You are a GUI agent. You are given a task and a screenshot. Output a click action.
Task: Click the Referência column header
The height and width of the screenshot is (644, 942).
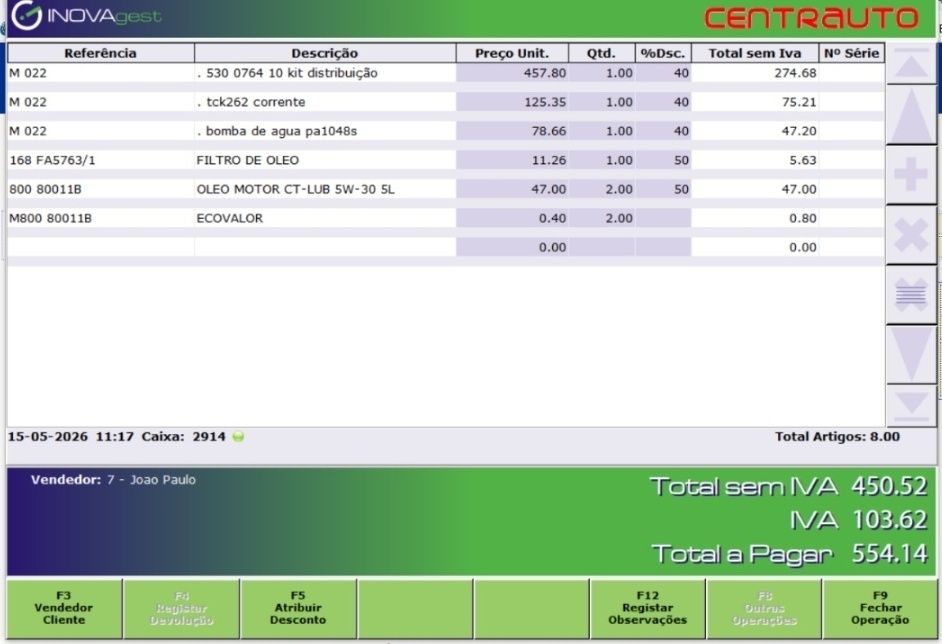click(100, 53)
